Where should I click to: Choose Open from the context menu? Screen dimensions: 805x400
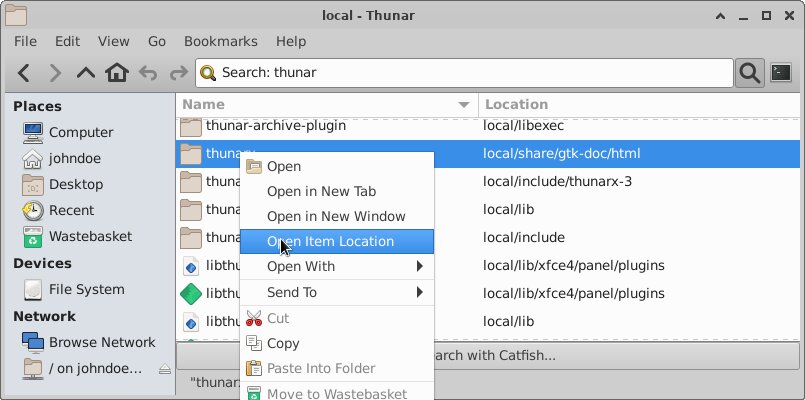coord(337,166)
